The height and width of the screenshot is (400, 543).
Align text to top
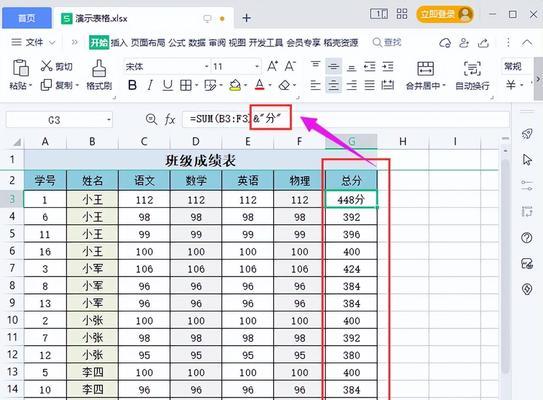click(x=315, y=66)
